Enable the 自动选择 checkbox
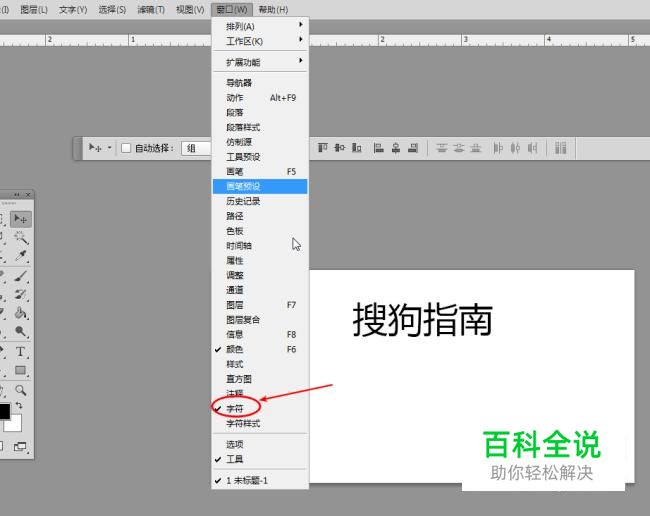This screenshot has width=650, height=516. click(x=126, y=148)
